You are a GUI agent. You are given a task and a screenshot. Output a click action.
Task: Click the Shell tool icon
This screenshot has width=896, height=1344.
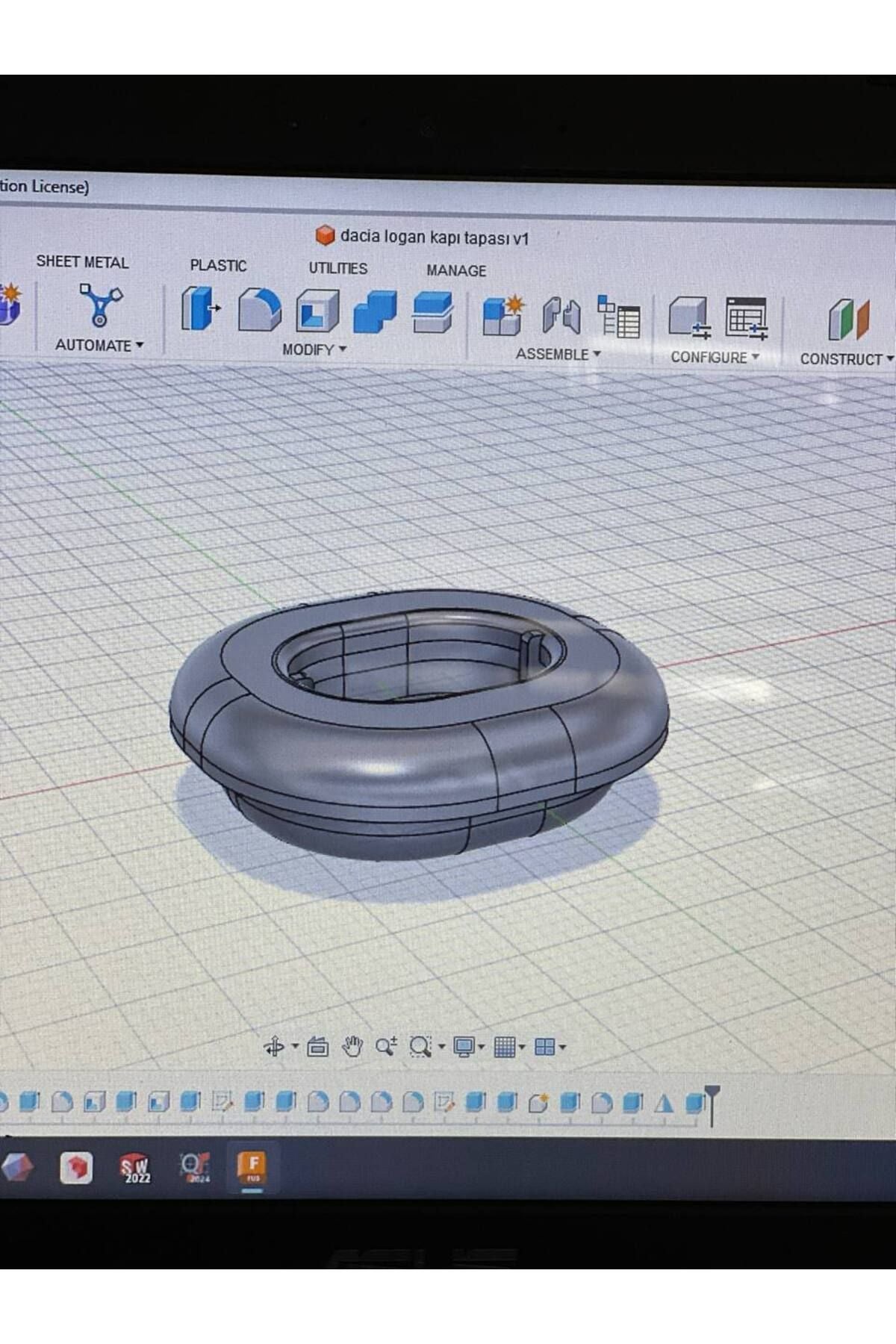tap(317, 312)
